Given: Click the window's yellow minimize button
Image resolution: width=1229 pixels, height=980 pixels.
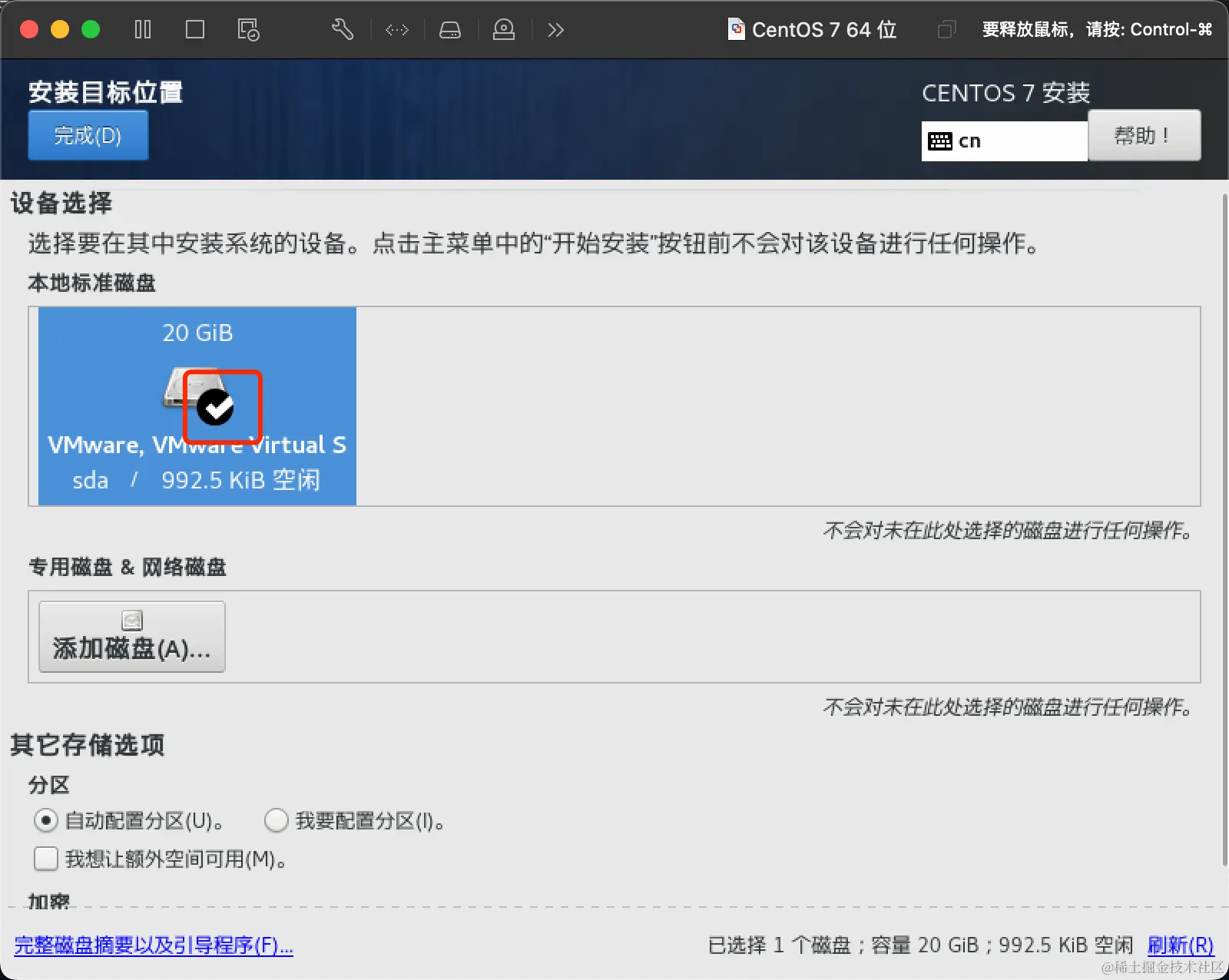Looking at the screenshot, I should (60, 30).
